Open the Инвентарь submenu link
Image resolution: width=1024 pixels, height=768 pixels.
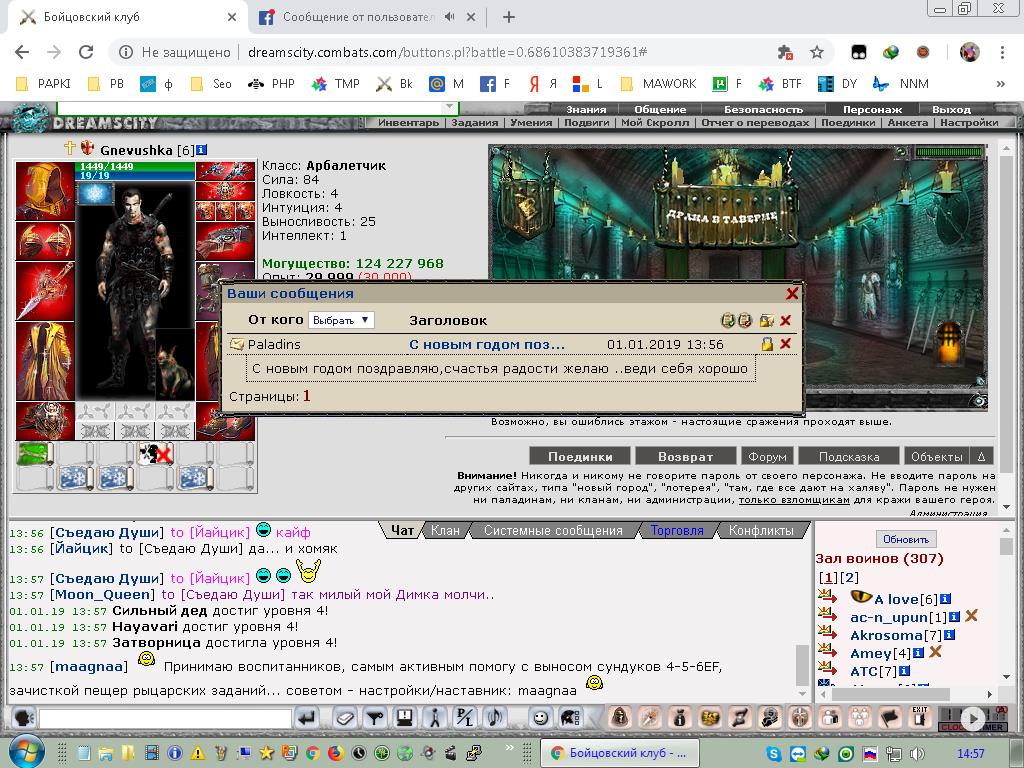pos(408,122)
